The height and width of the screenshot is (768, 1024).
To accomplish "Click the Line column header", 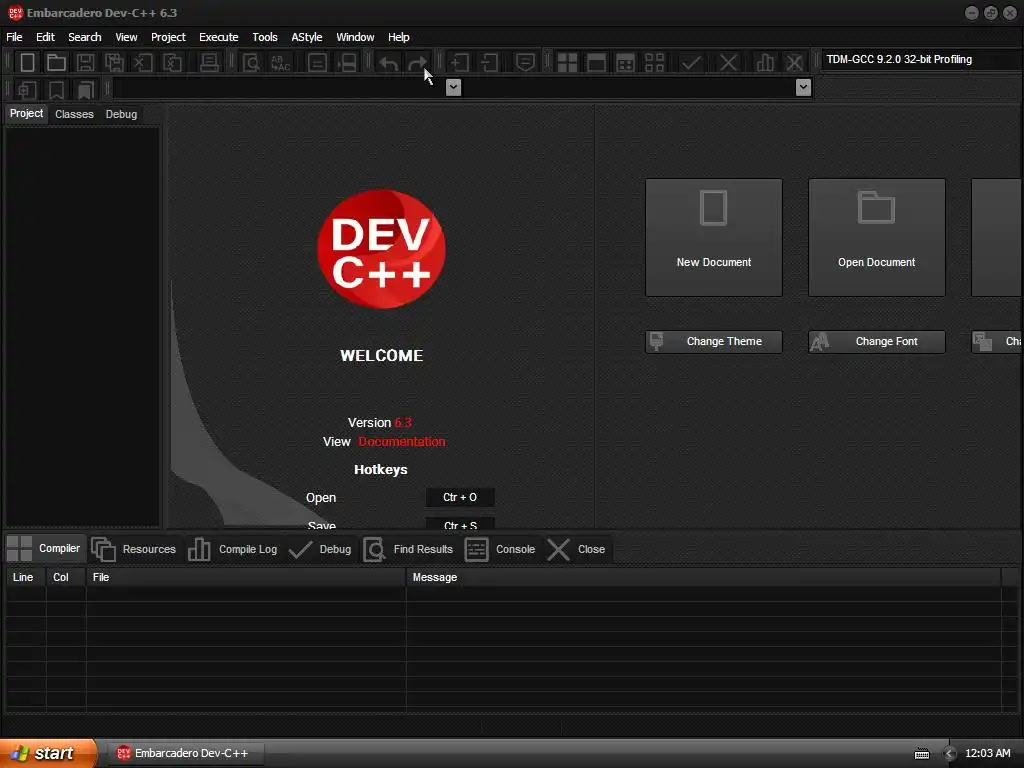I will point(23,577).
